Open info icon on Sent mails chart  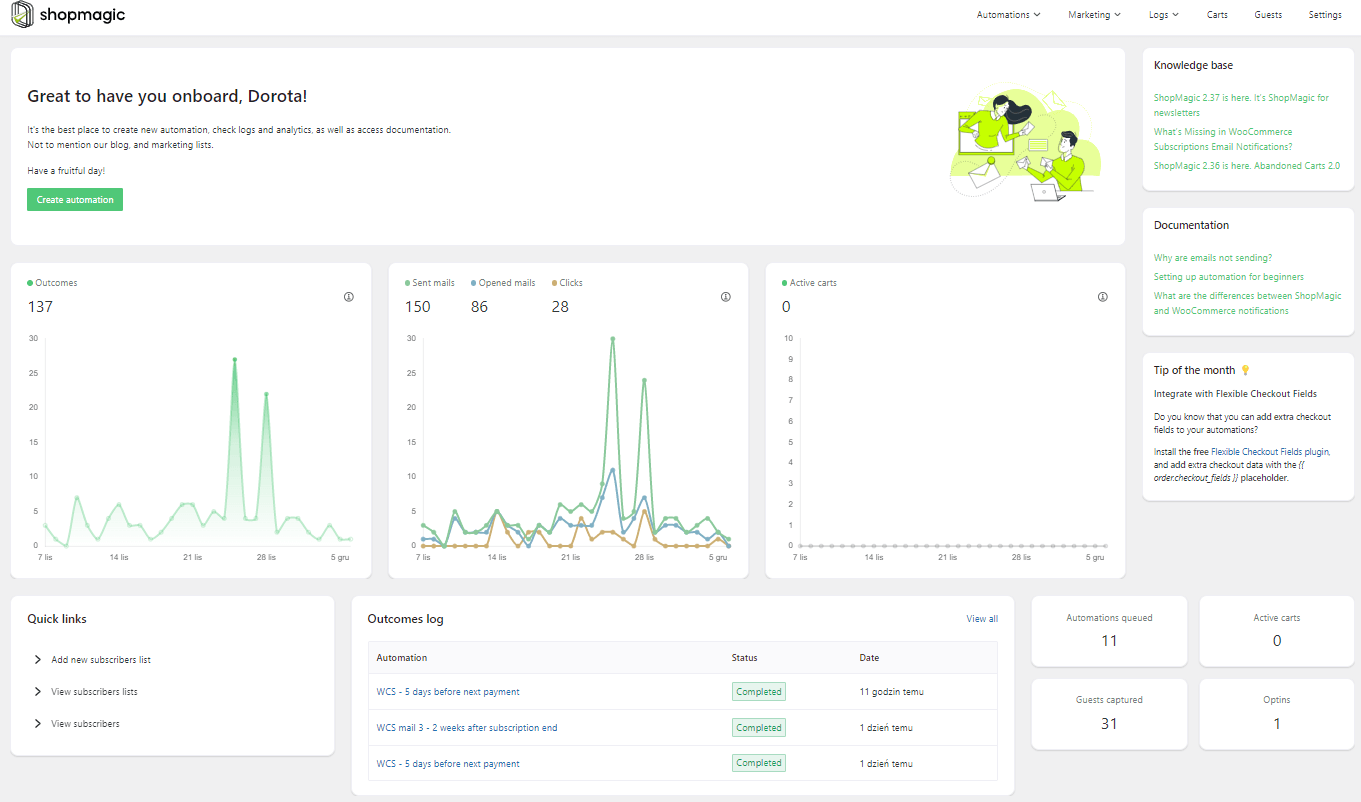tap(725, 297)
